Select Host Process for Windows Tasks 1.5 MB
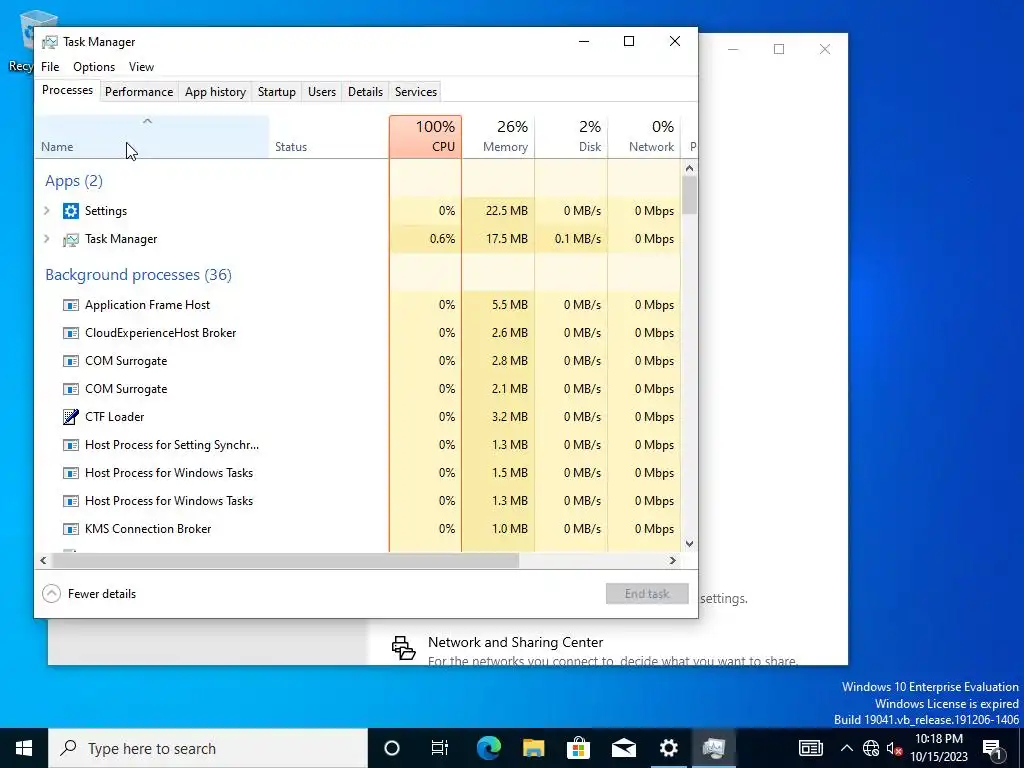The width and height of the screenshot is (1024, 768). [358, 473]
